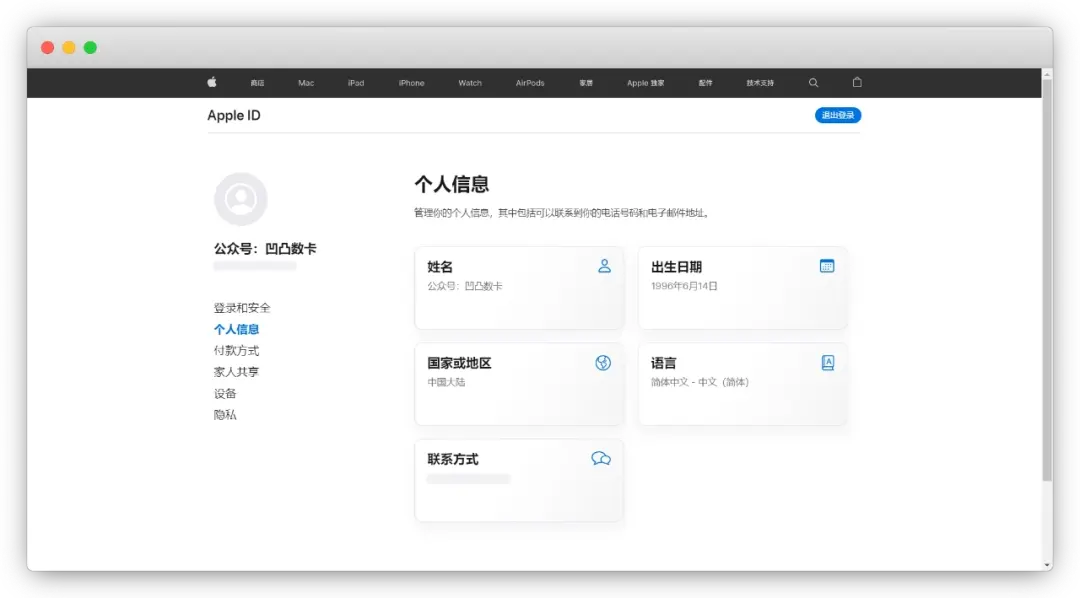Open the search icon in the navigation bar
The height and width of the screenshot is (598, 1080).
813,83
